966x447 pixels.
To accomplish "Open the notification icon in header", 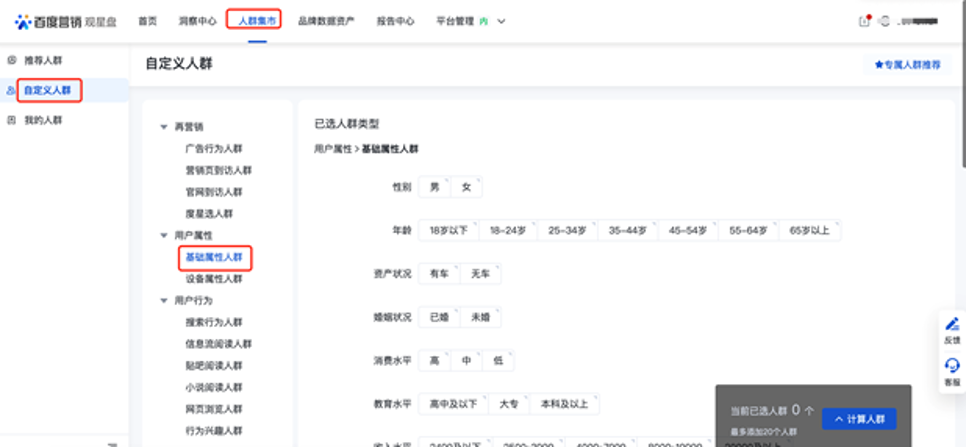I will click(864, 21).
